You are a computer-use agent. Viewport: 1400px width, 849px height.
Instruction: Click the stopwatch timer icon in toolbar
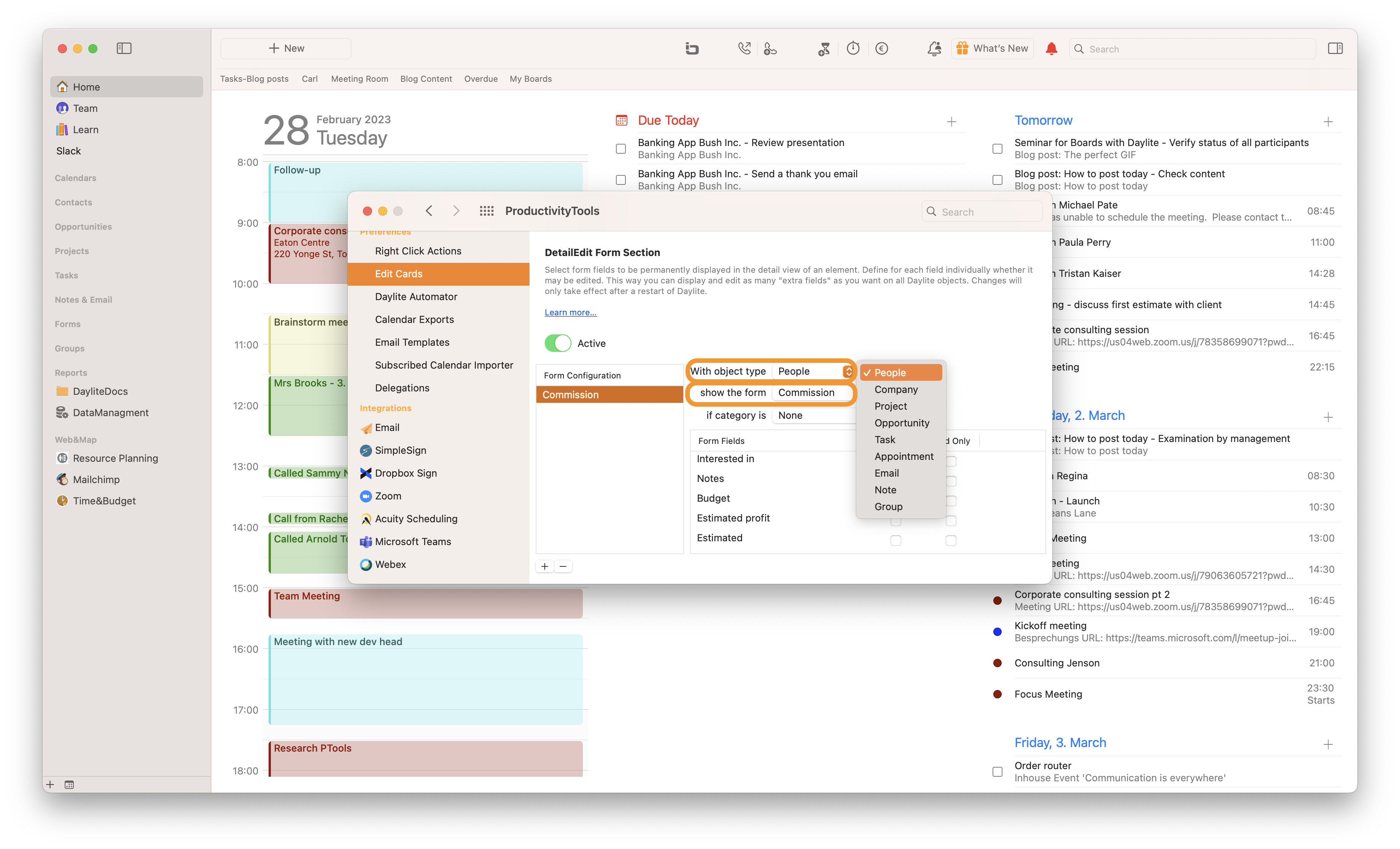[x=853, y=48]
